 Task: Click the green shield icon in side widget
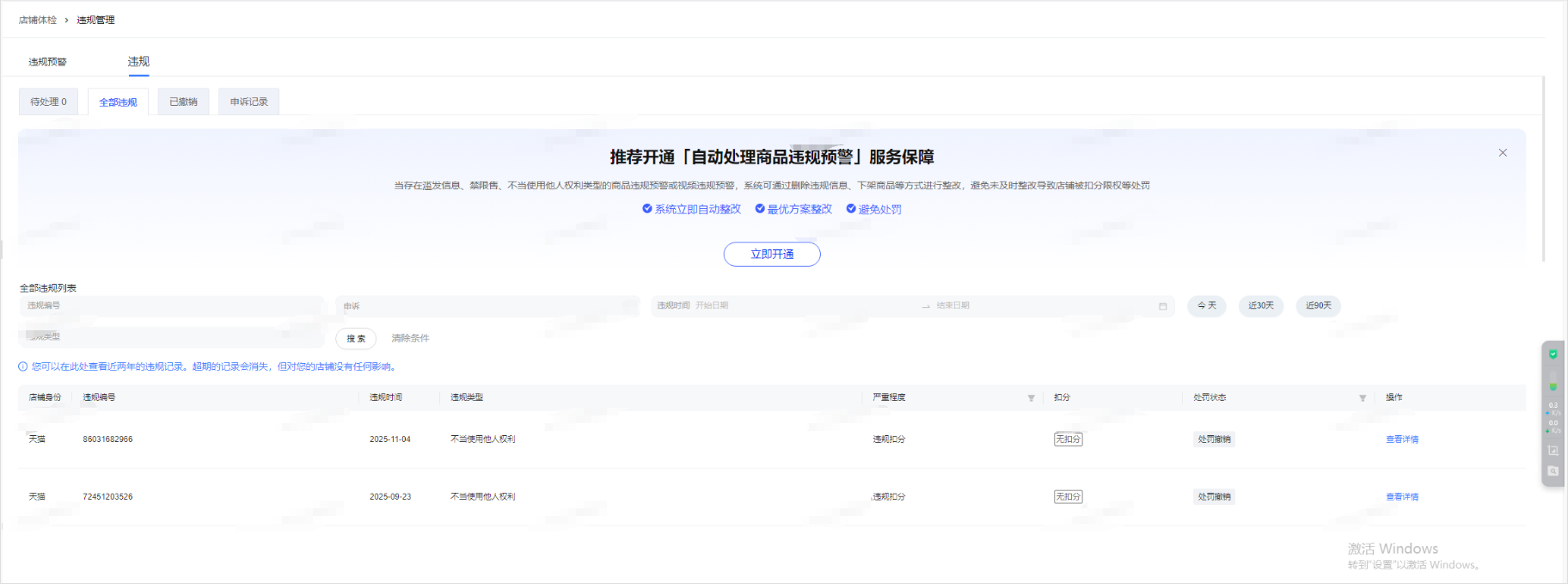[x=1553, y=353]
